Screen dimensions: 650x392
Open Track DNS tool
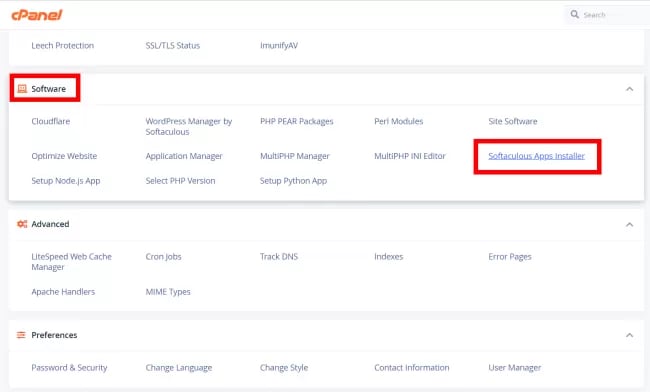point(279,256)
